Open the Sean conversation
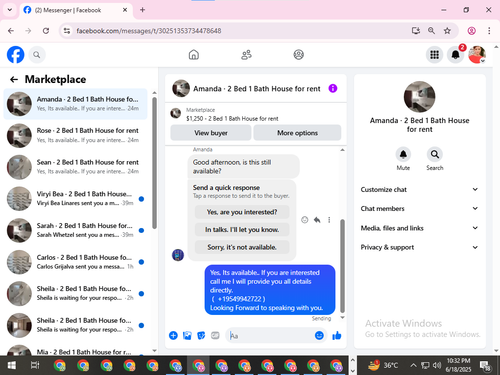Image resolution: width=500 pixels, height=375 pixels. tap(75, 167)
